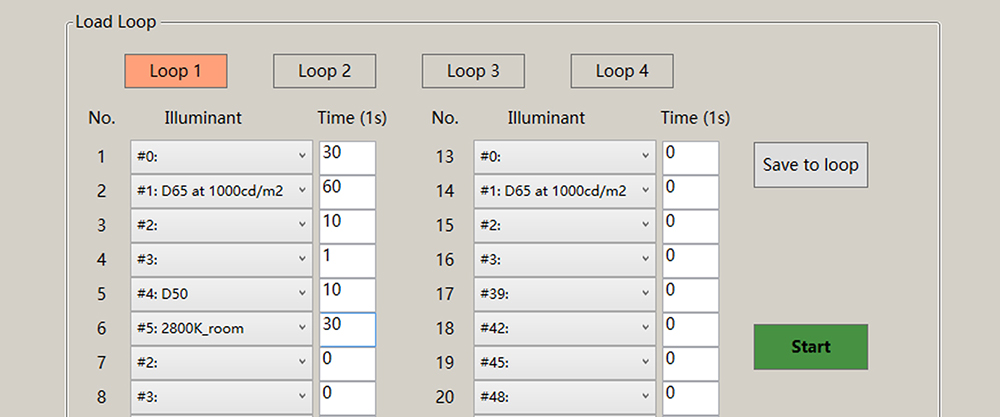The height and width of the screenshot is (417, 1000).
Task: Open illuminant dropdown for row 15
Action: click(565, 226)
